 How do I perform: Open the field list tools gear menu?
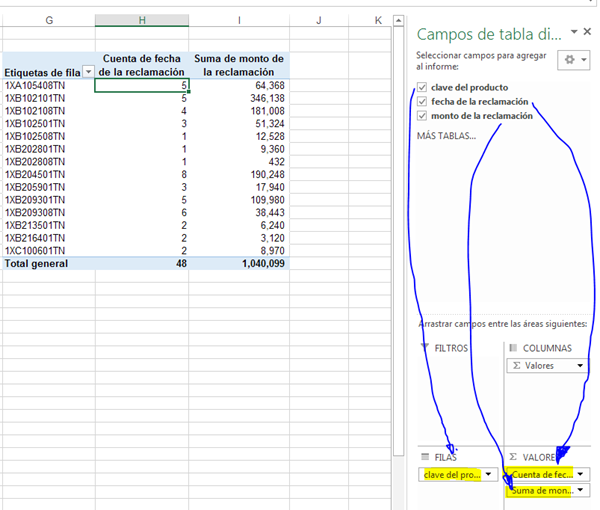[575, 60]
